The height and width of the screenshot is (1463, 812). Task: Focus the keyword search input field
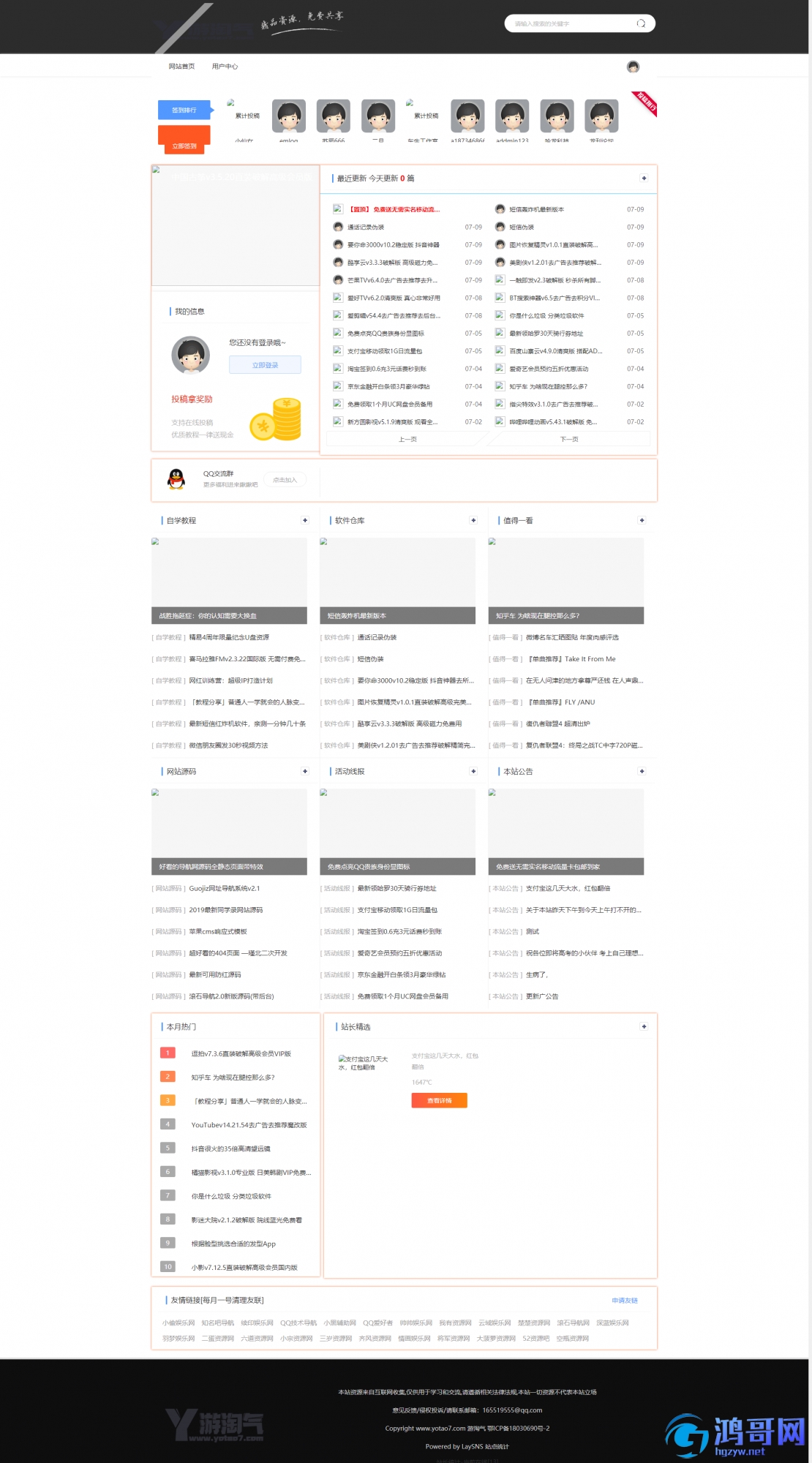tap(572, 23)
